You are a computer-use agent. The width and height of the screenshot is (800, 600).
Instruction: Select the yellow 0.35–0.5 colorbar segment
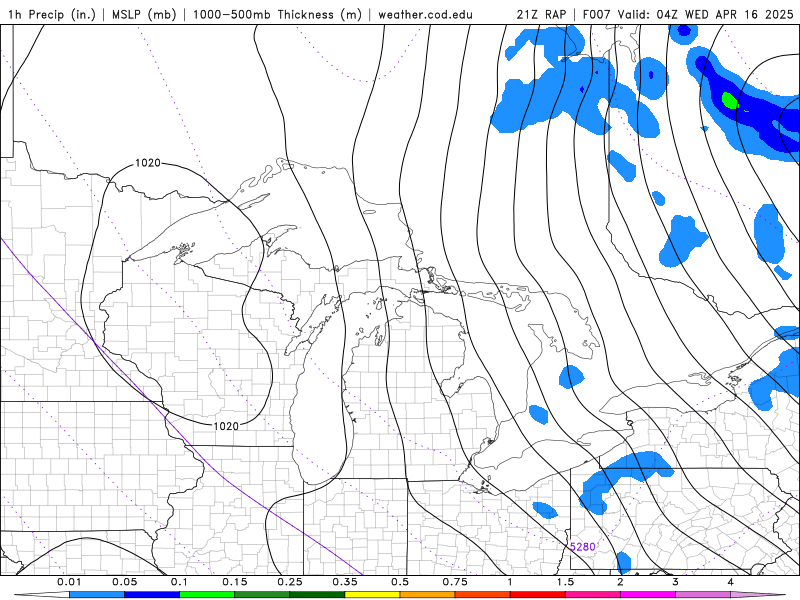[x=372, y=595]
